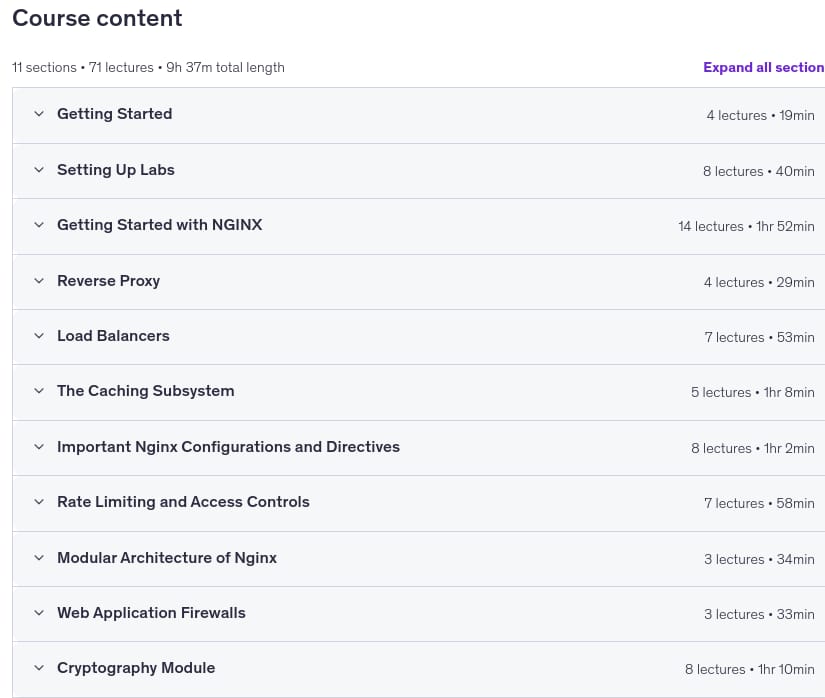Open the Cryptography Module title
This screenshot has height=698, width=825.
tap(136, 668)
